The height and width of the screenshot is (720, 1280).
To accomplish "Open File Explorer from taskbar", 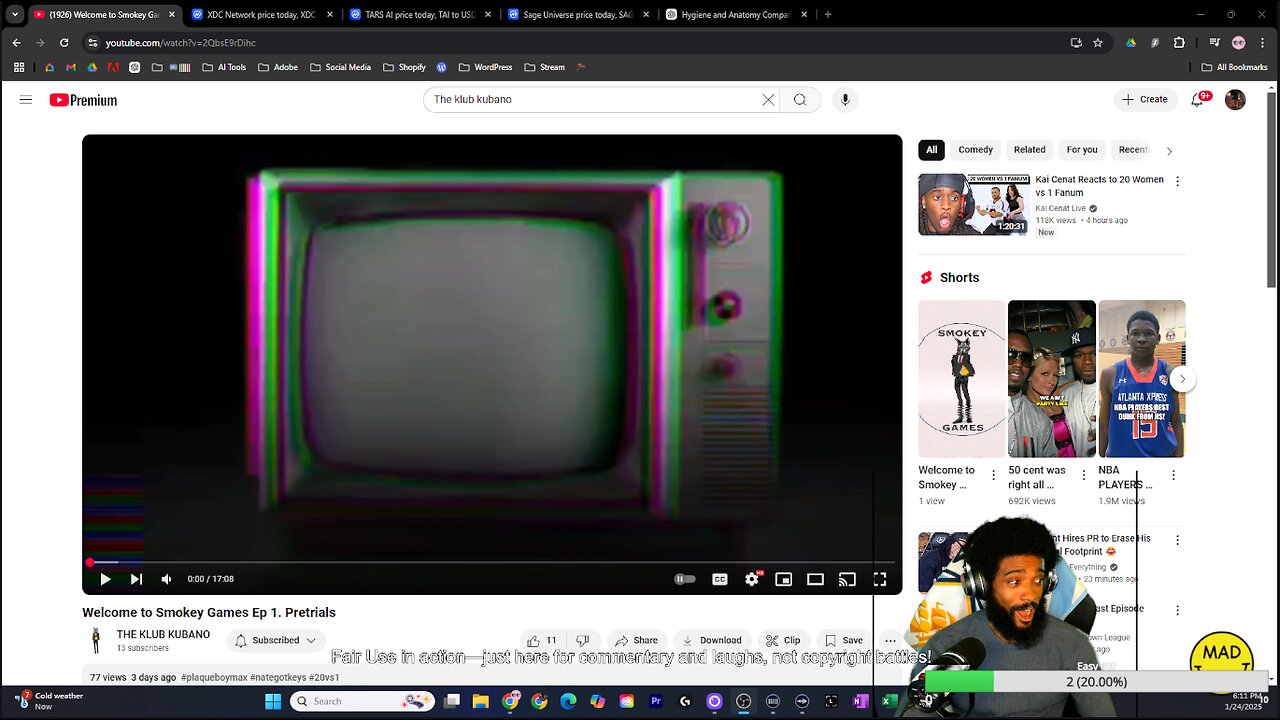I will pyautogui.click(x=480, y=702).
